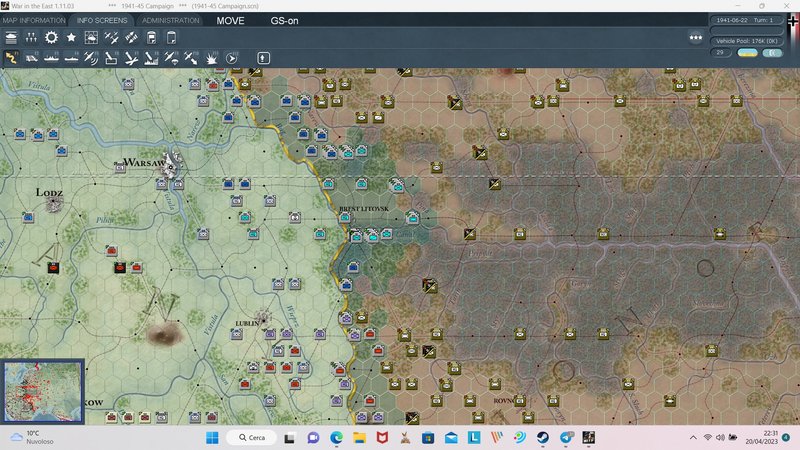Expand the system tray hidden icons chevron
Screen dimensions: 800x450
point(693,438)
